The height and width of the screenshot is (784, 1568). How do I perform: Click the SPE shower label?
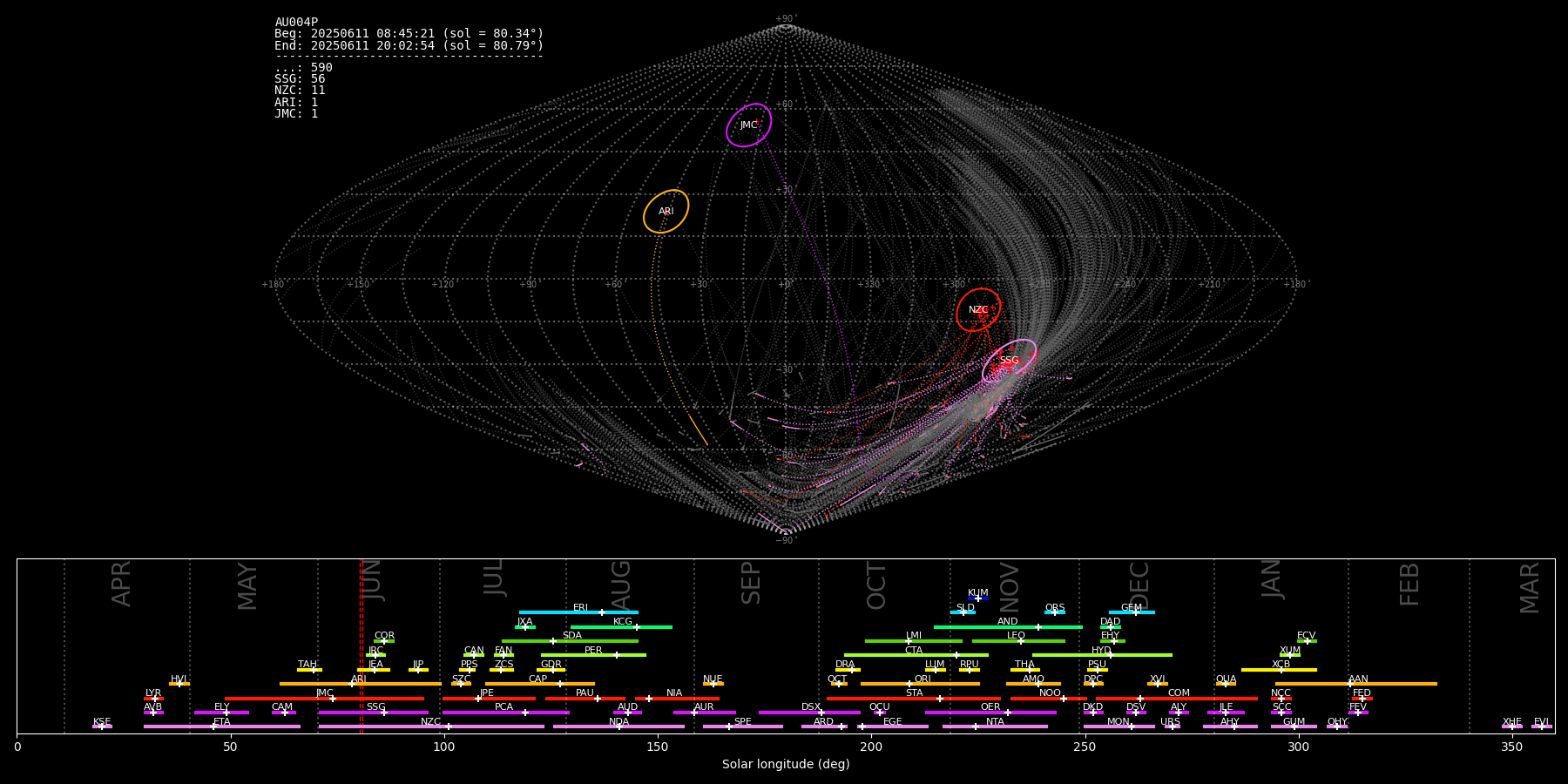[742, 722]
